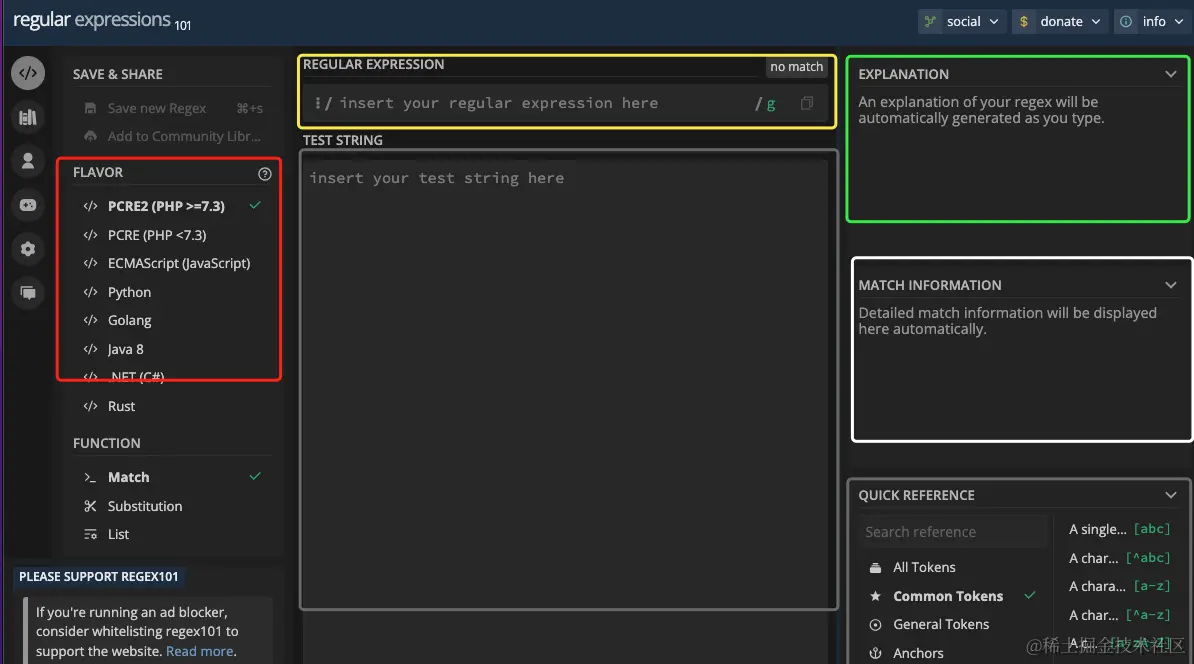
Task: Select PCRE2 (PHP >=7.3) flavor
Action: tap(173, 206)
